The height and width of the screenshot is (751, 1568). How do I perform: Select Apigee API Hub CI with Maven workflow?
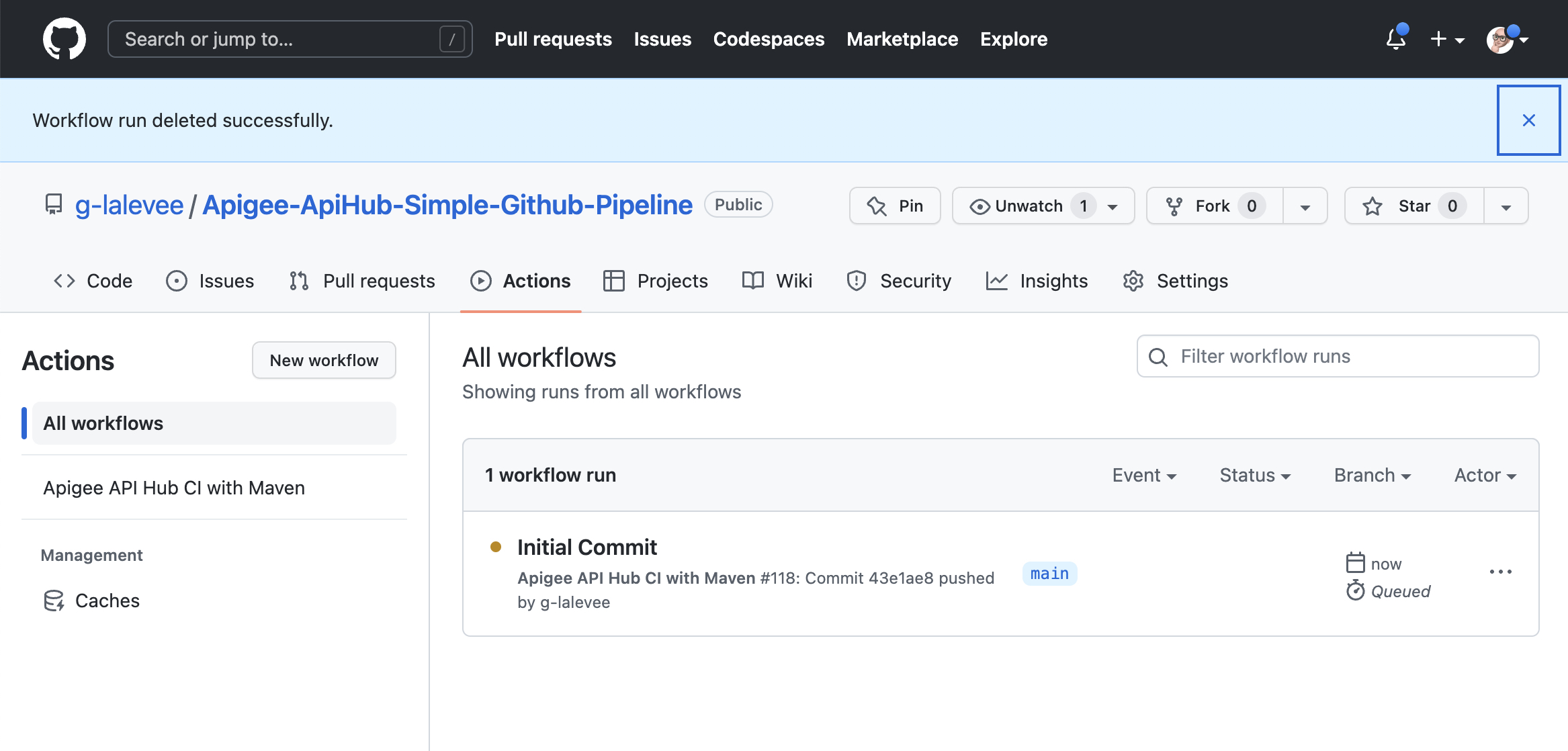click(174, 488)
